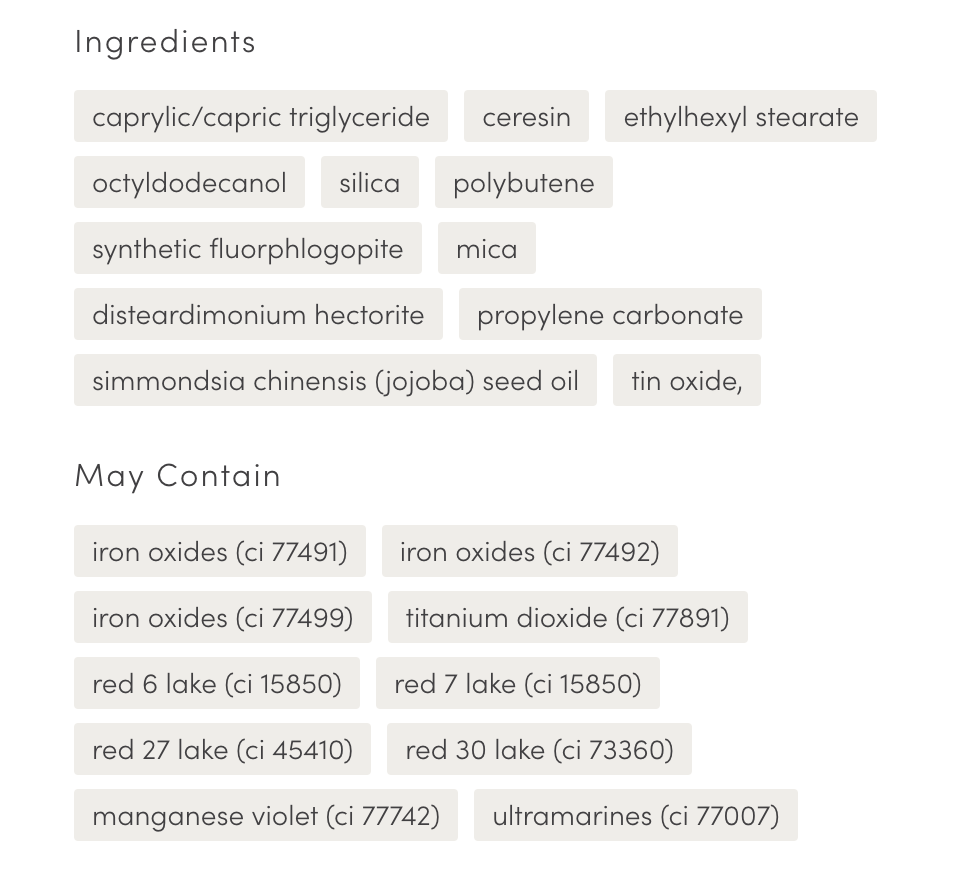Open the jojoba seed oil tag

tap(335, 380)
